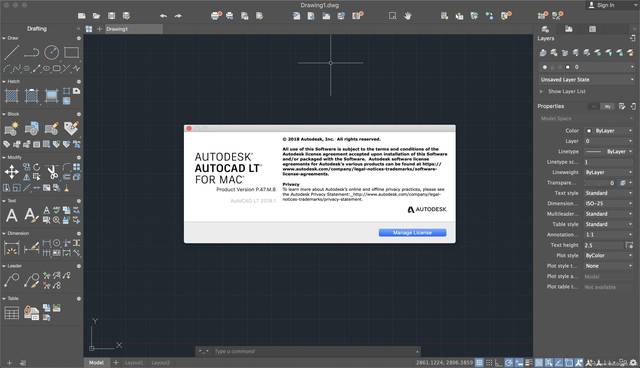
Task: Click the Redo arrow in toolbar
Action: 178,16
